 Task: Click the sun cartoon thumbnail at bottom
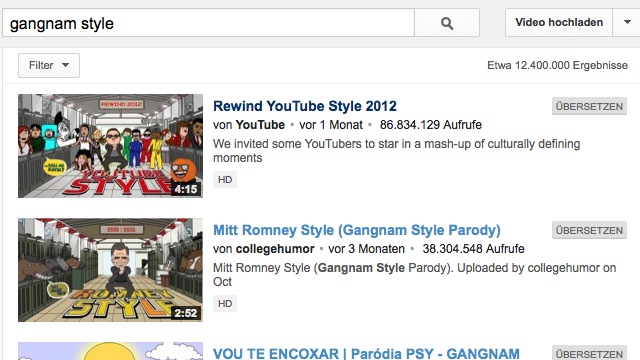110,351
